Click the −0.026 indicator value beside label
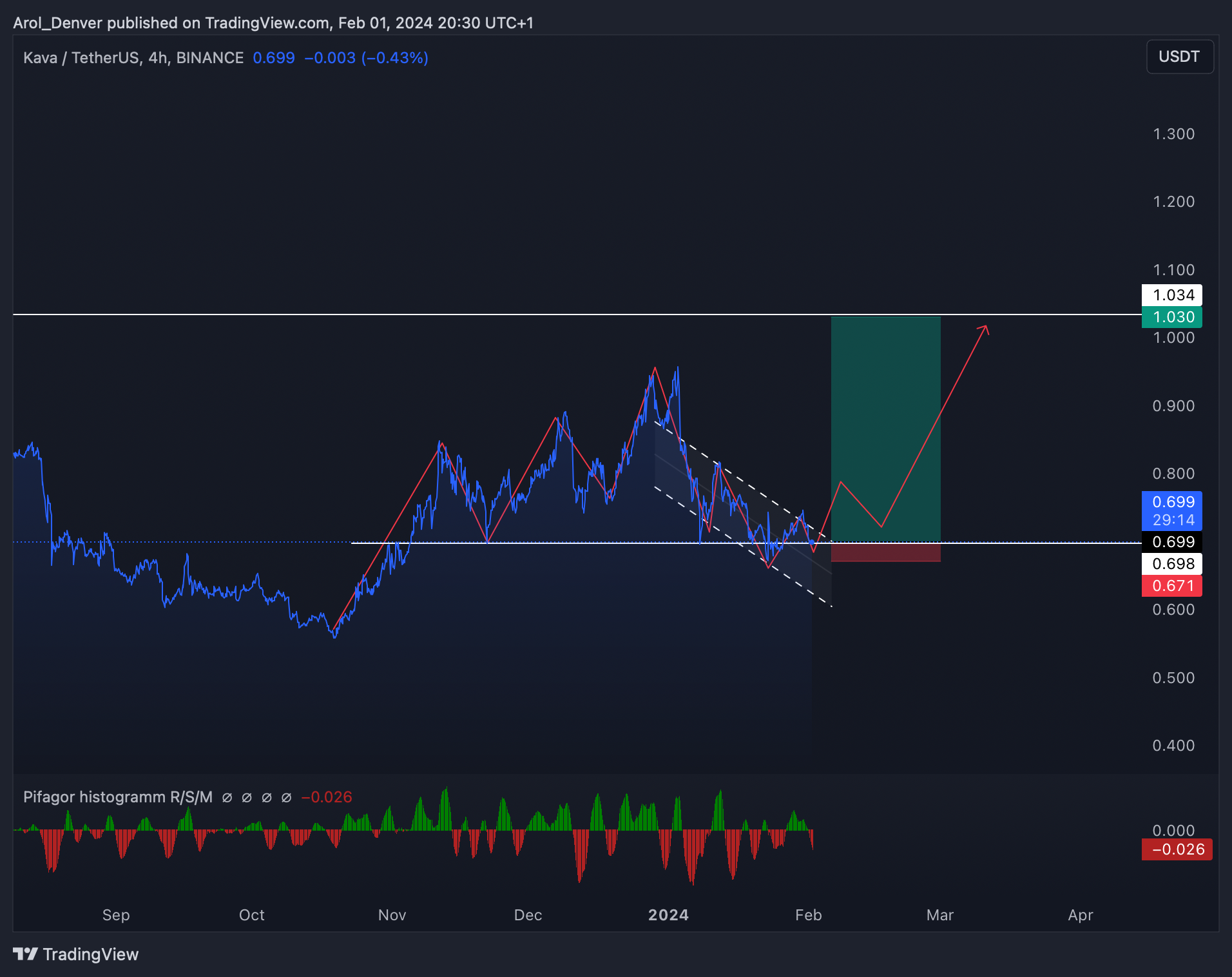The image size is (1232, 977). click(x=327, y=797)
